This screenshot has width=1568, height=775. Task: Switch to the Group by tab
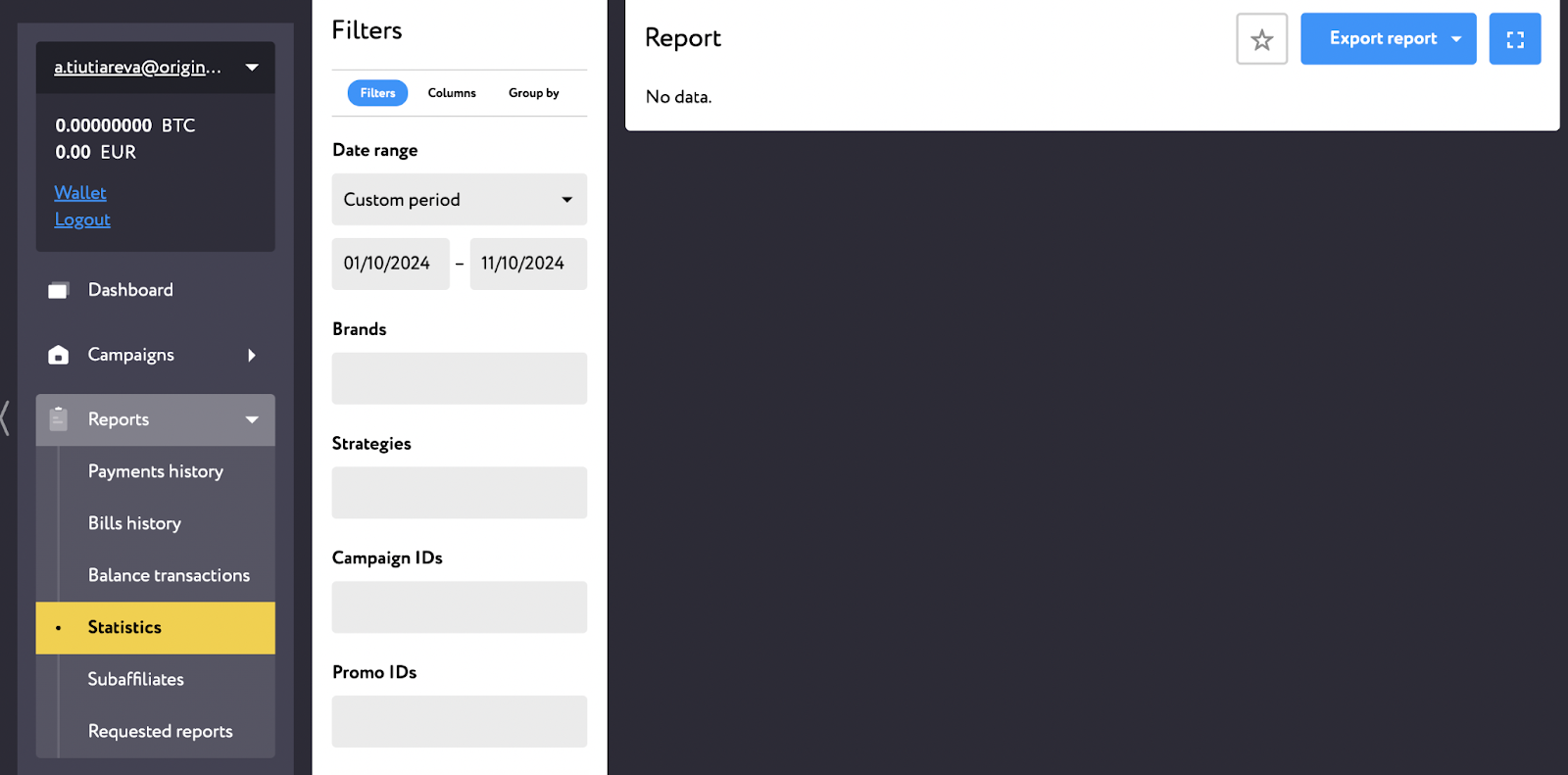point(533,93)
